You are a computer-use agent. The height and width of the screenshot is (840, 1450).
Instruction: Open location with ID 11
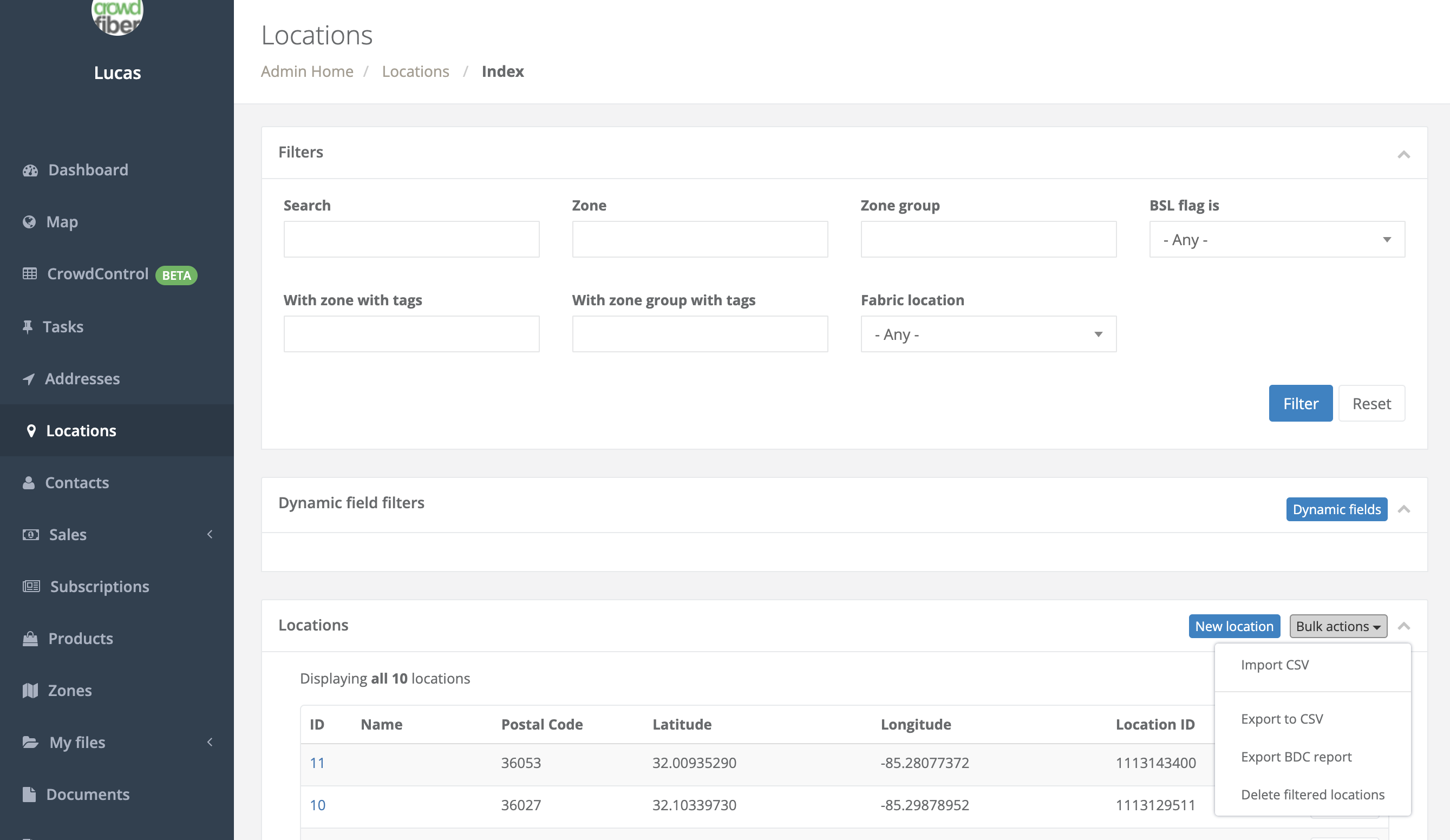(318, 762)
